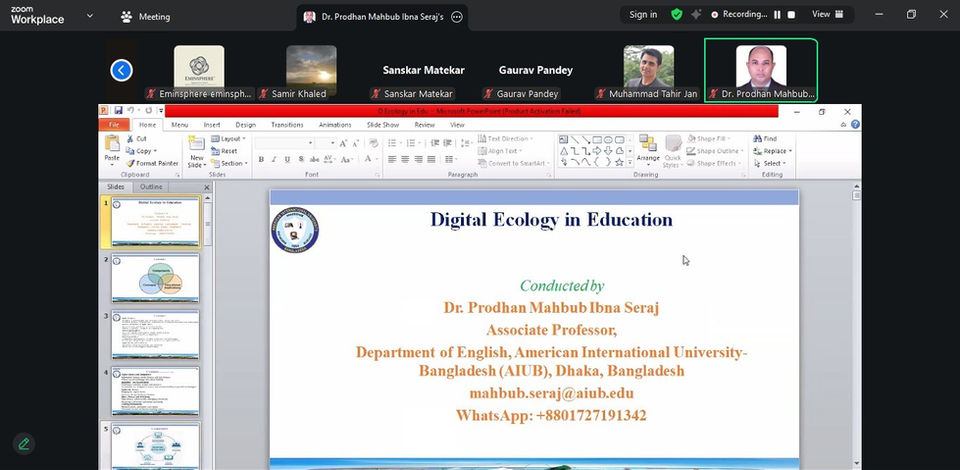
Task: Switch to the Insert ribbon tab
Action: point(212,125)
